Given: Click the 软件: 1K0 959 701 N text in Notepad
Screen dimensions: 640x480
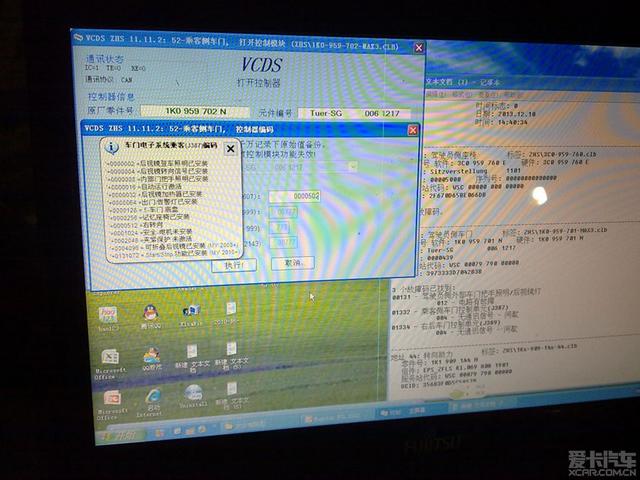Looking at the screenshot, I should pos(467,242).
